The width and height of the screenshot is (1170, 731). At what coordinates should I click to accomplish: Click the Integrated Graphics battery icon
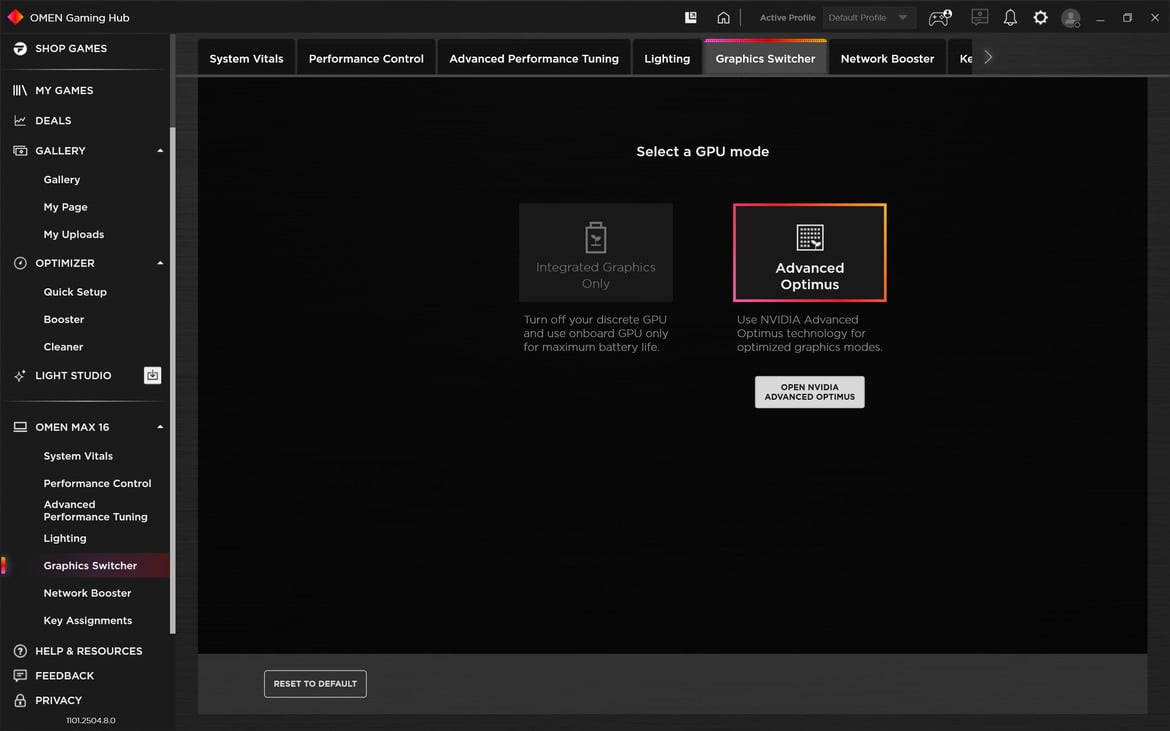click(x=595, y=237)
